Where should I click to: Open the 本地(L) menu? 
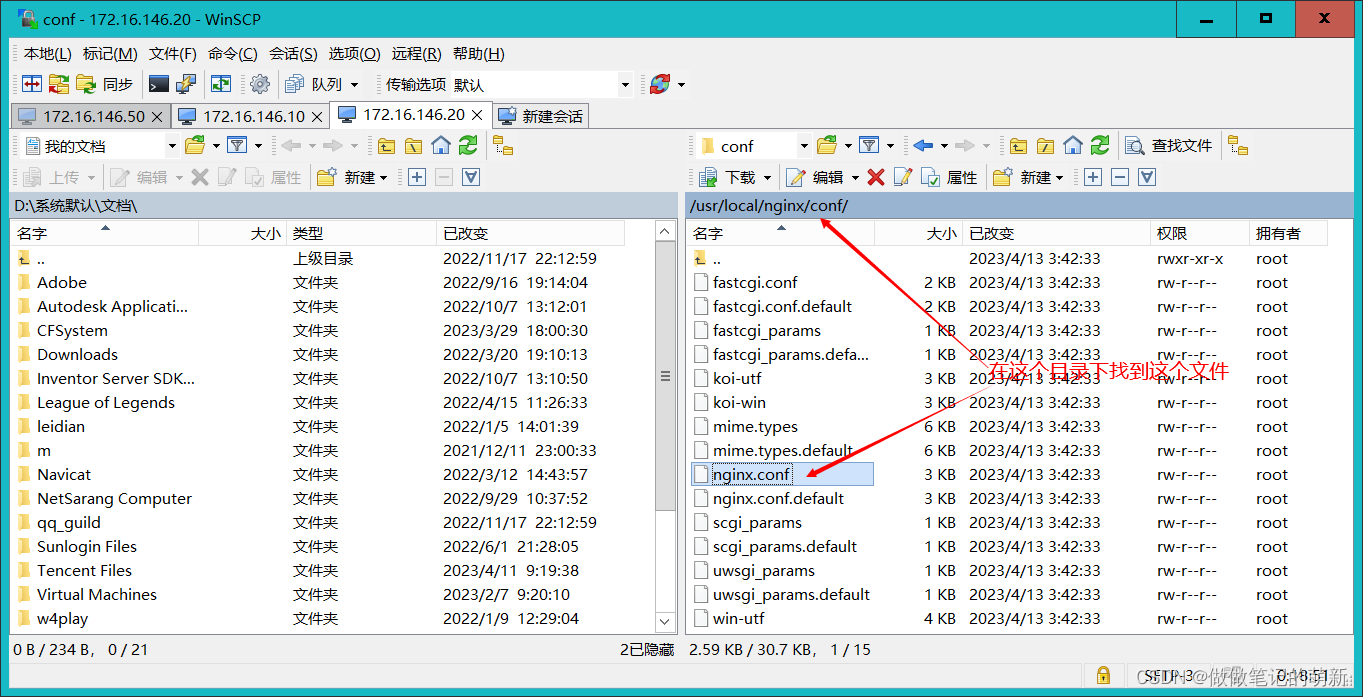click(x=47, y=54)
